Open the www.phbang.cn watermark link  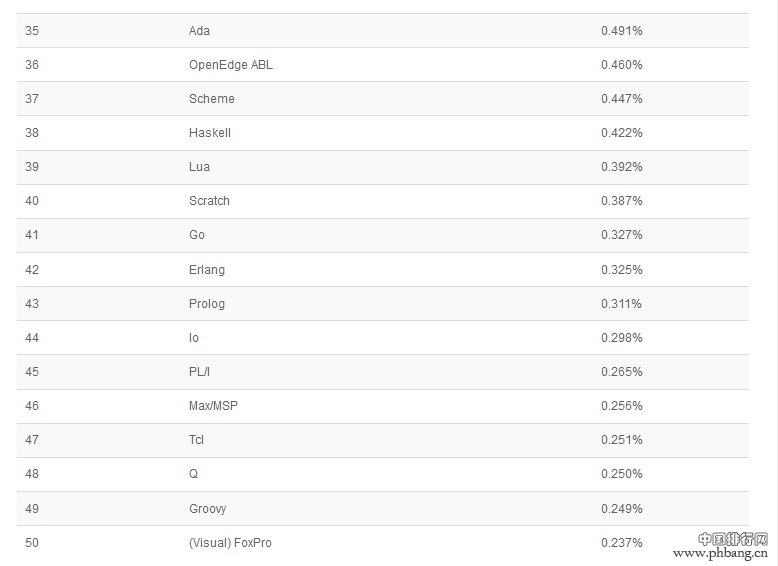720,553
